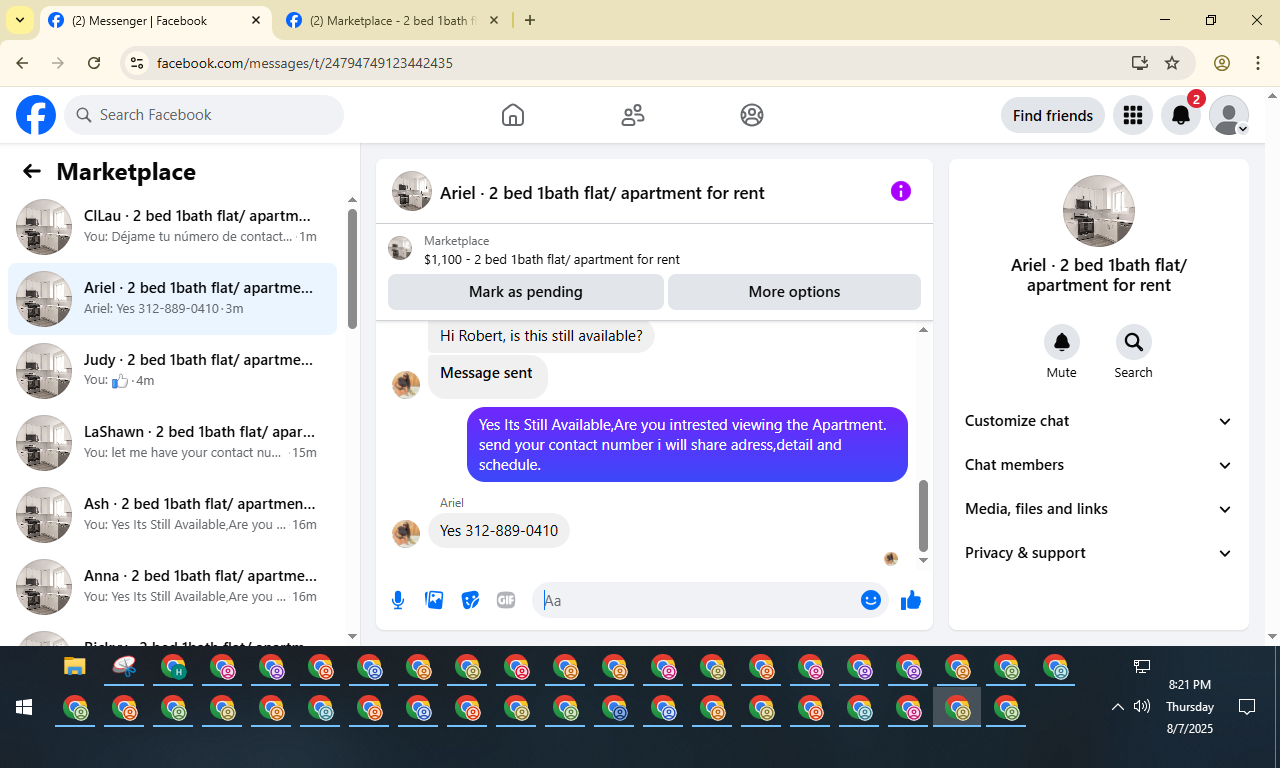
Task: Switch to the Messenger | Facebook tab
Action: coord(155,21)
